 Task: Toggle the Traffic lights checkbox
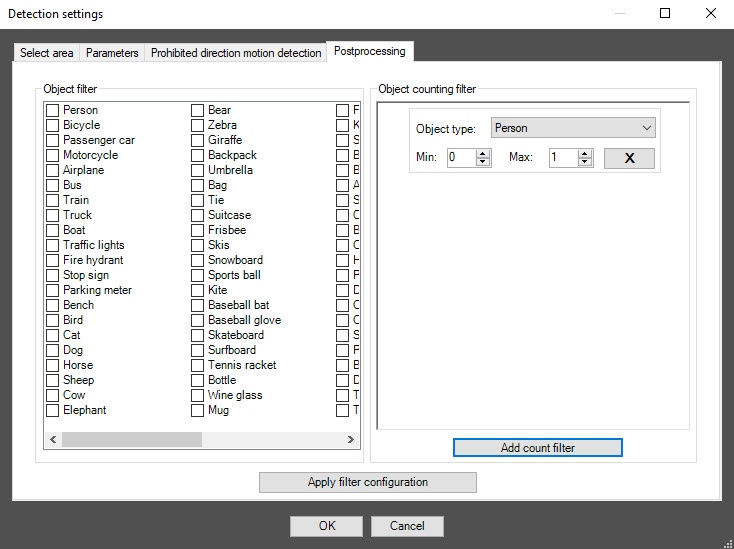52,245
